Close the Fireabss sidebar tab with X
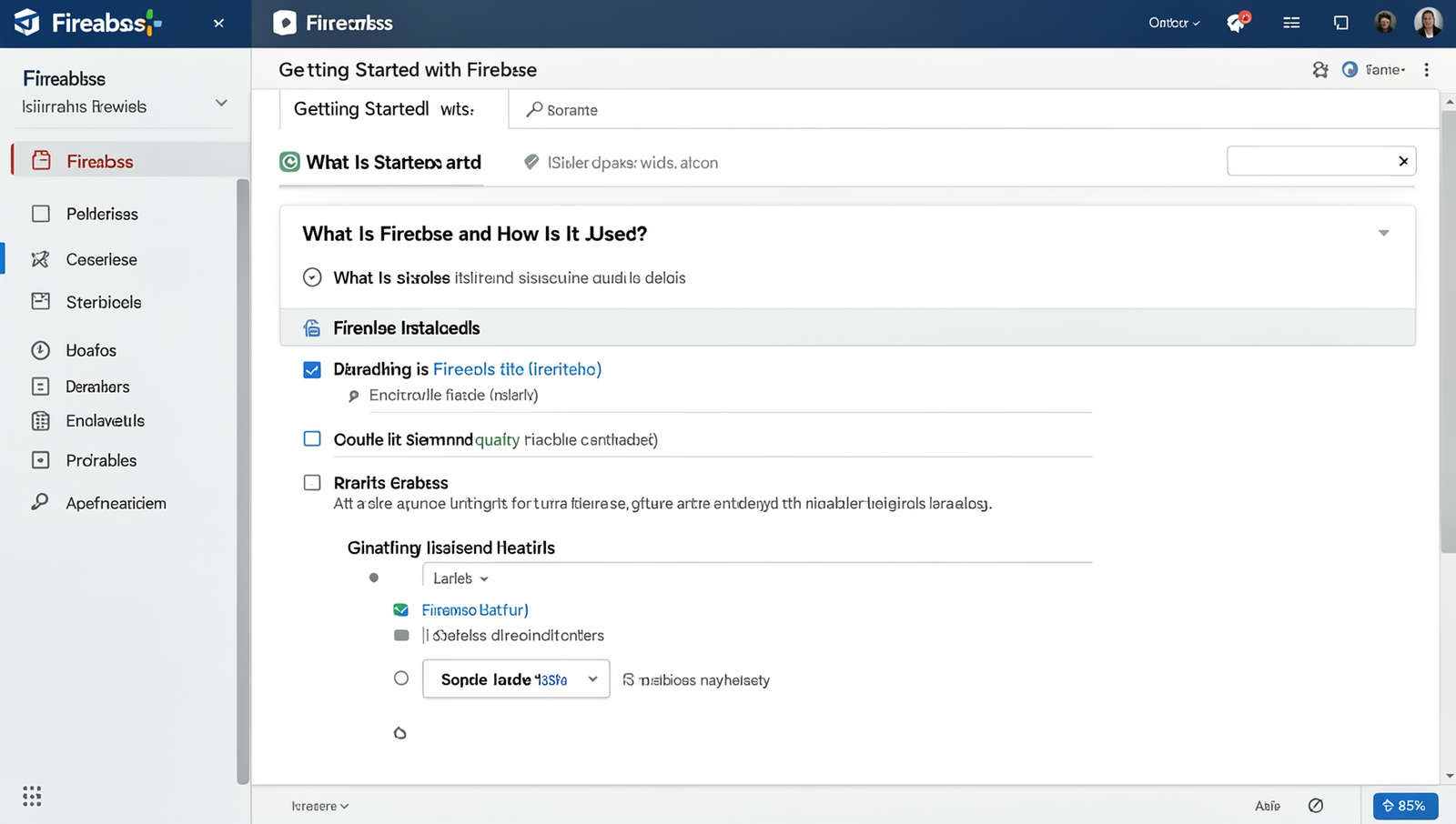This screenshot has height=824, width=1456. point(218,24)
